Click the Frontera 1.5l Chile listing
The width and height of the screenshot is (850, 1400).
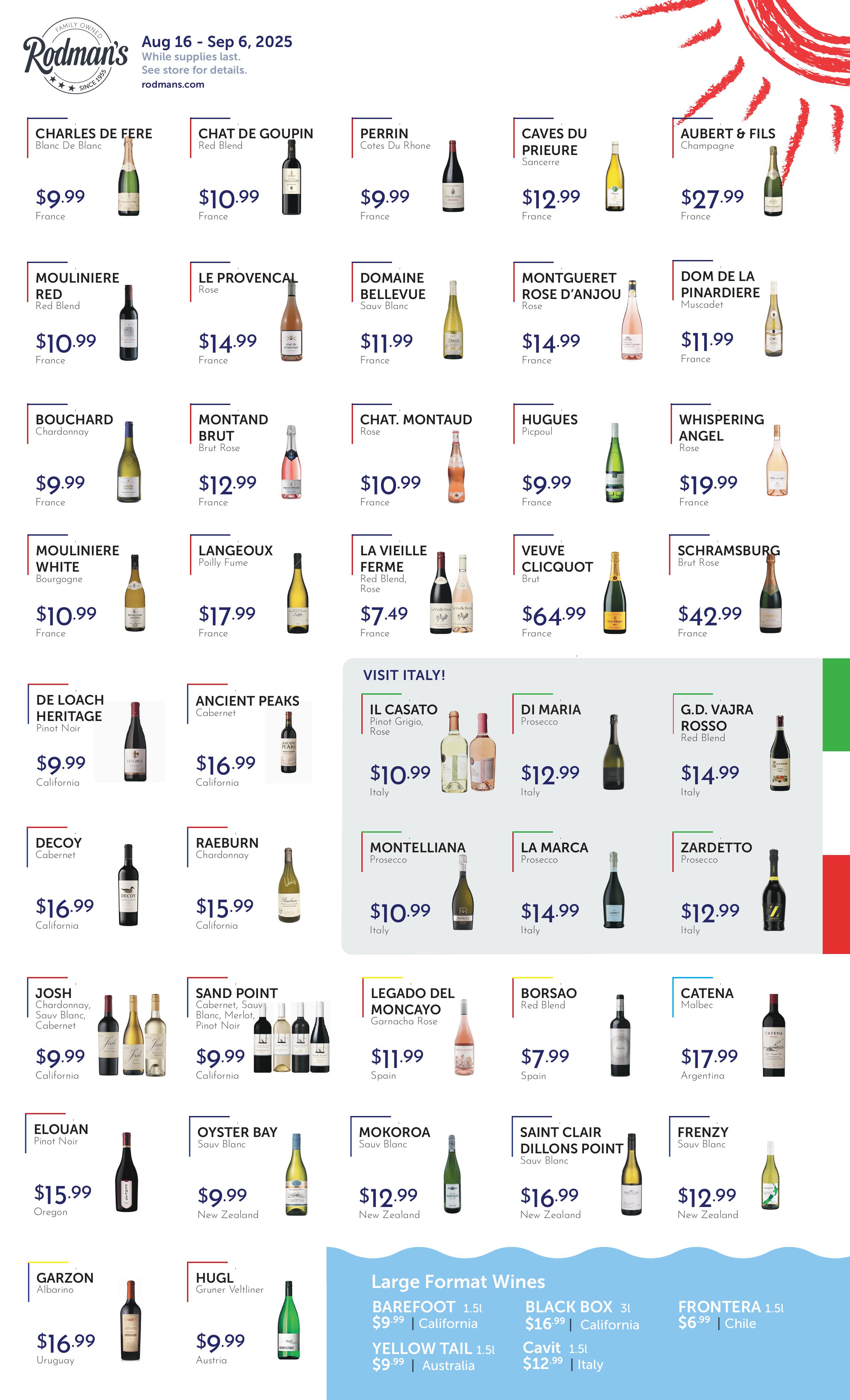coord(731,1315)
